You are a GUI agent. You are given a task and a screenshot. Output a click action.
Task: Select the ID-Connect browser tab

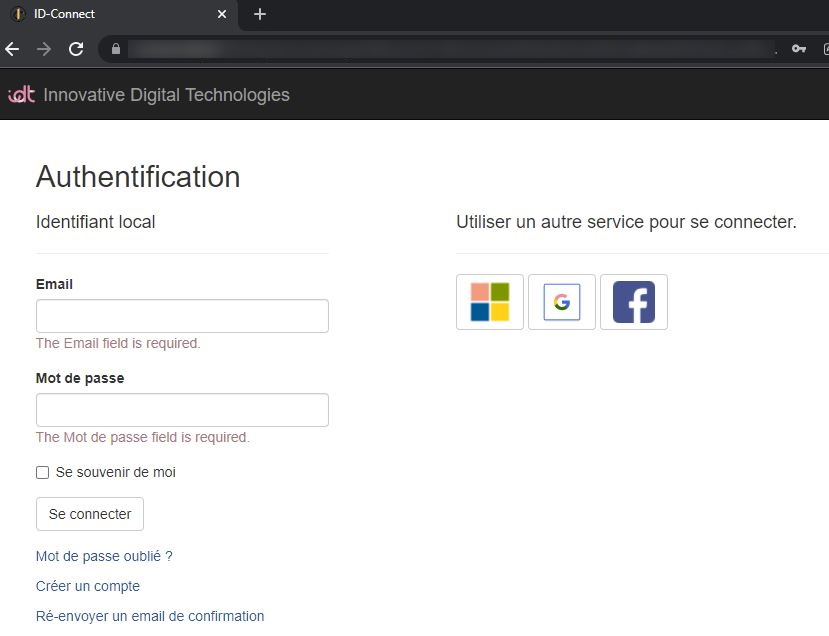(110, 14)
